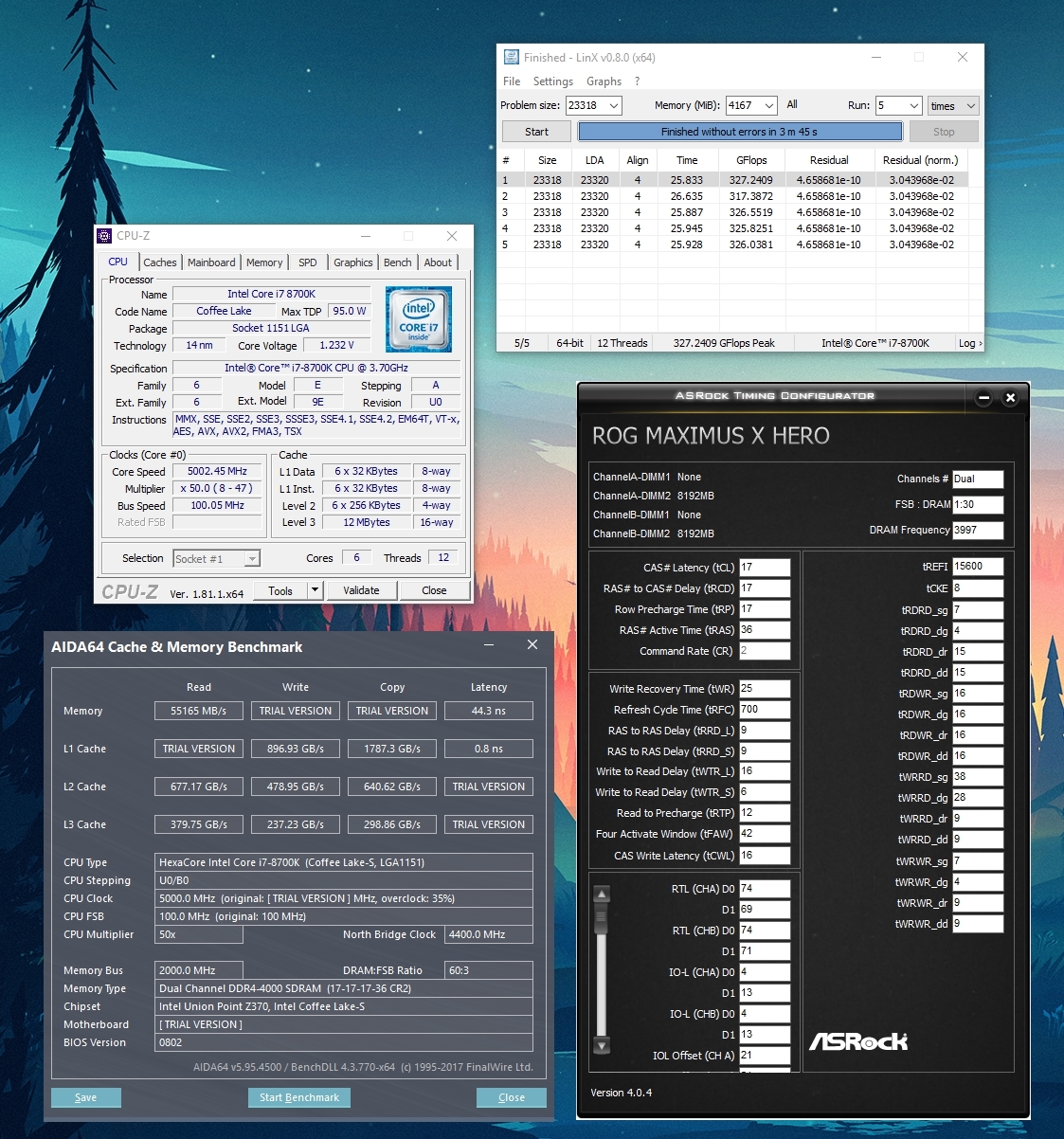Open the File menu in LinX
Screen dimensions: 1064x1139
pyautogui.click(x=512, y=81)
